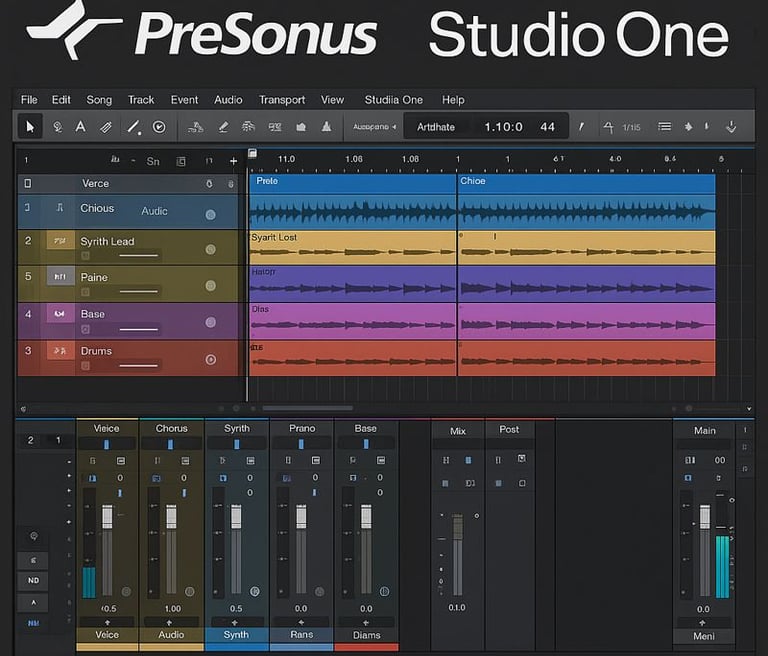The width and height of the screenshot is (768, 656).
Task: Click the Base track icon
Action: pyautogui.click(x=60, y=313)
